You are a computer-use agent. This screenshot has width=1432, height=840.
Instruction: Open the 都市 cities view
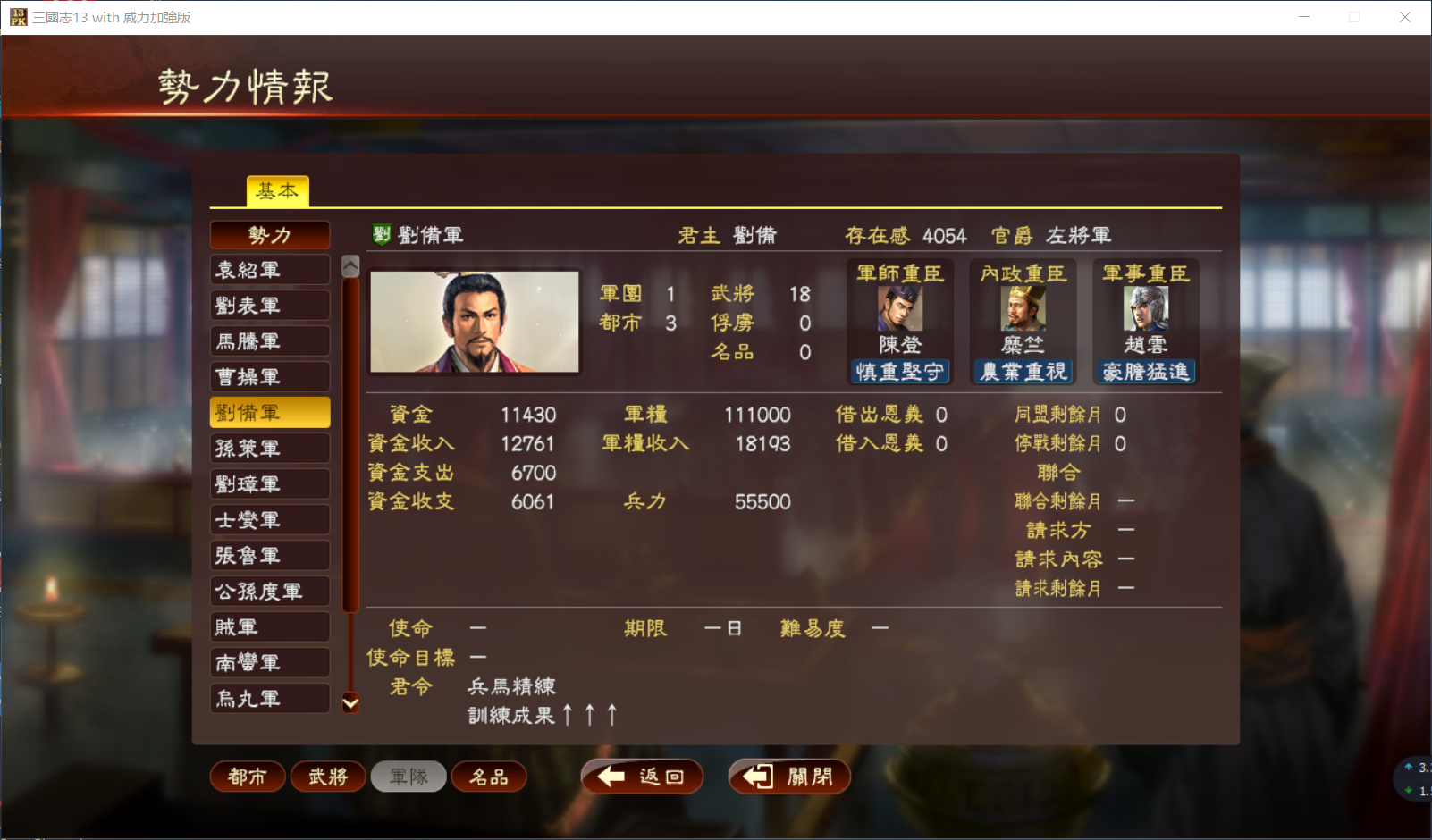tap(248, 777)
